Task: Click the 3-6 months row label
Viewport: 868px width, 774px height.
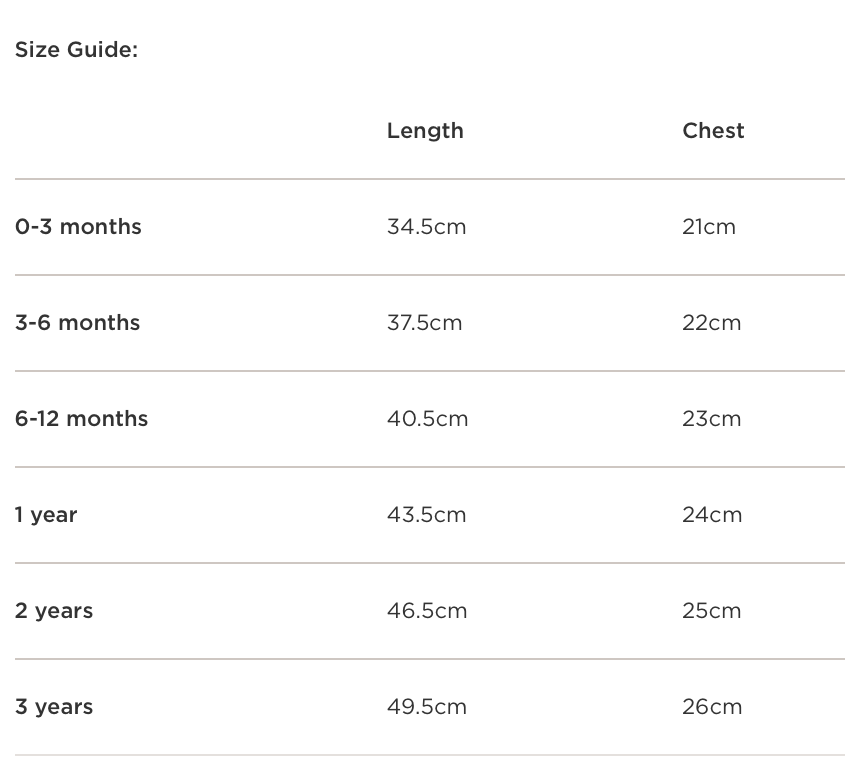Action: (x=77, y=323)
